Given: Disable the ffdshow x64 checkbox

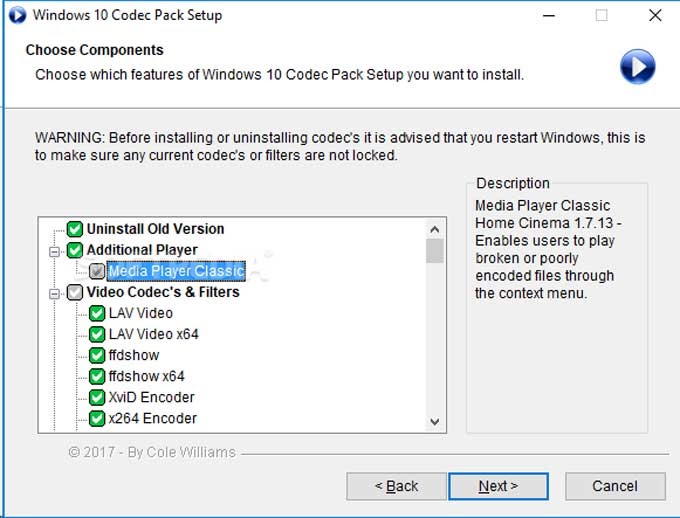Looking at the screenshot, I should coord(97,377).
